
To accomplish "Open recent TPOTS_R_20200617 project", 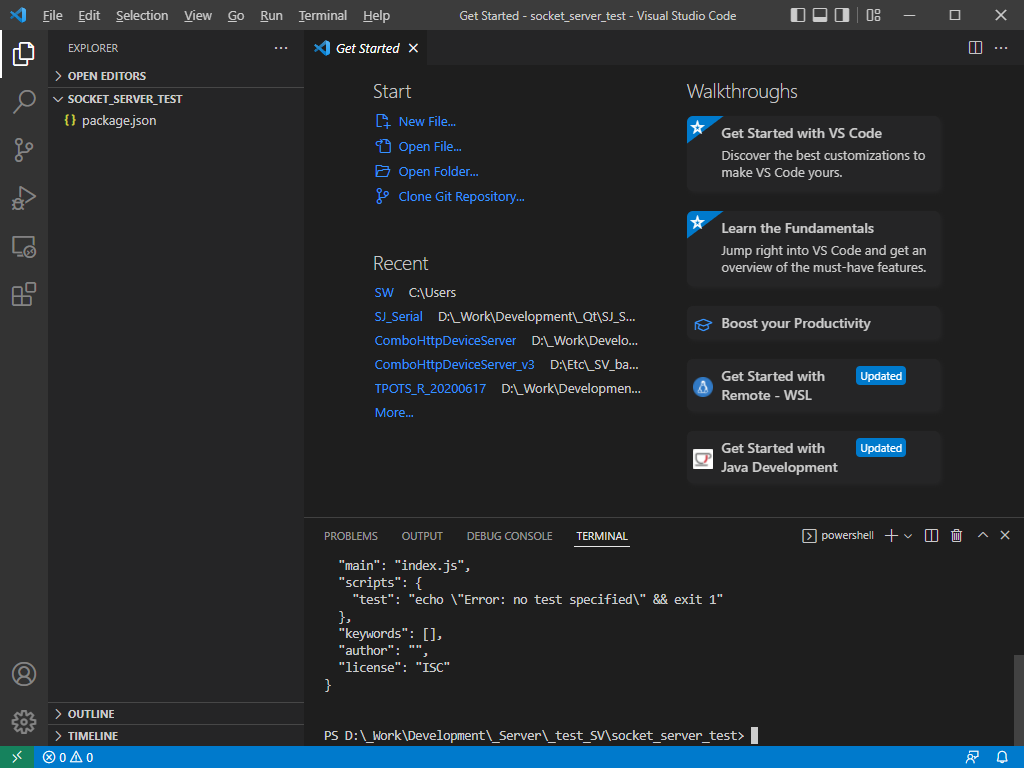I will (430, 389).
